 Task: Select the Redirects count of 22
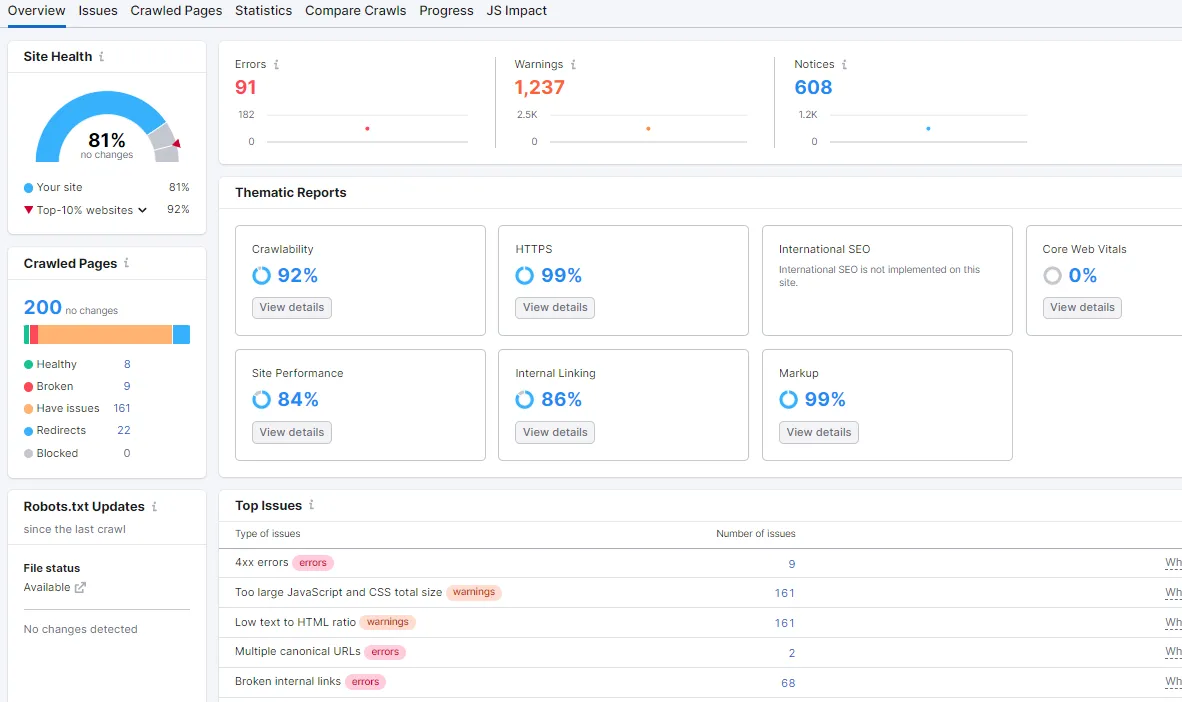tap(124, 431)
